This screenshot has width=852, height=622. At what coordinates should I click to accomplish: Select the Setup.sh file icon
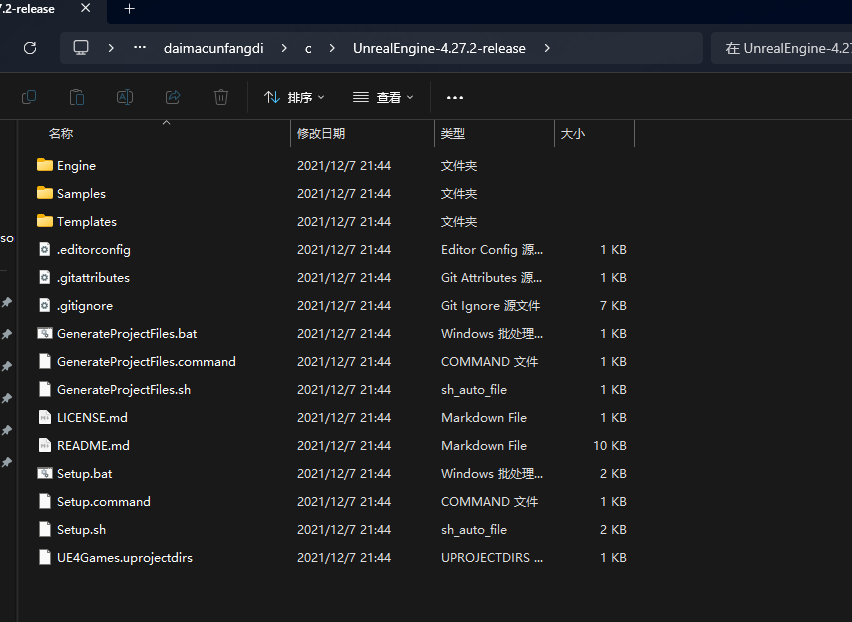45,529
